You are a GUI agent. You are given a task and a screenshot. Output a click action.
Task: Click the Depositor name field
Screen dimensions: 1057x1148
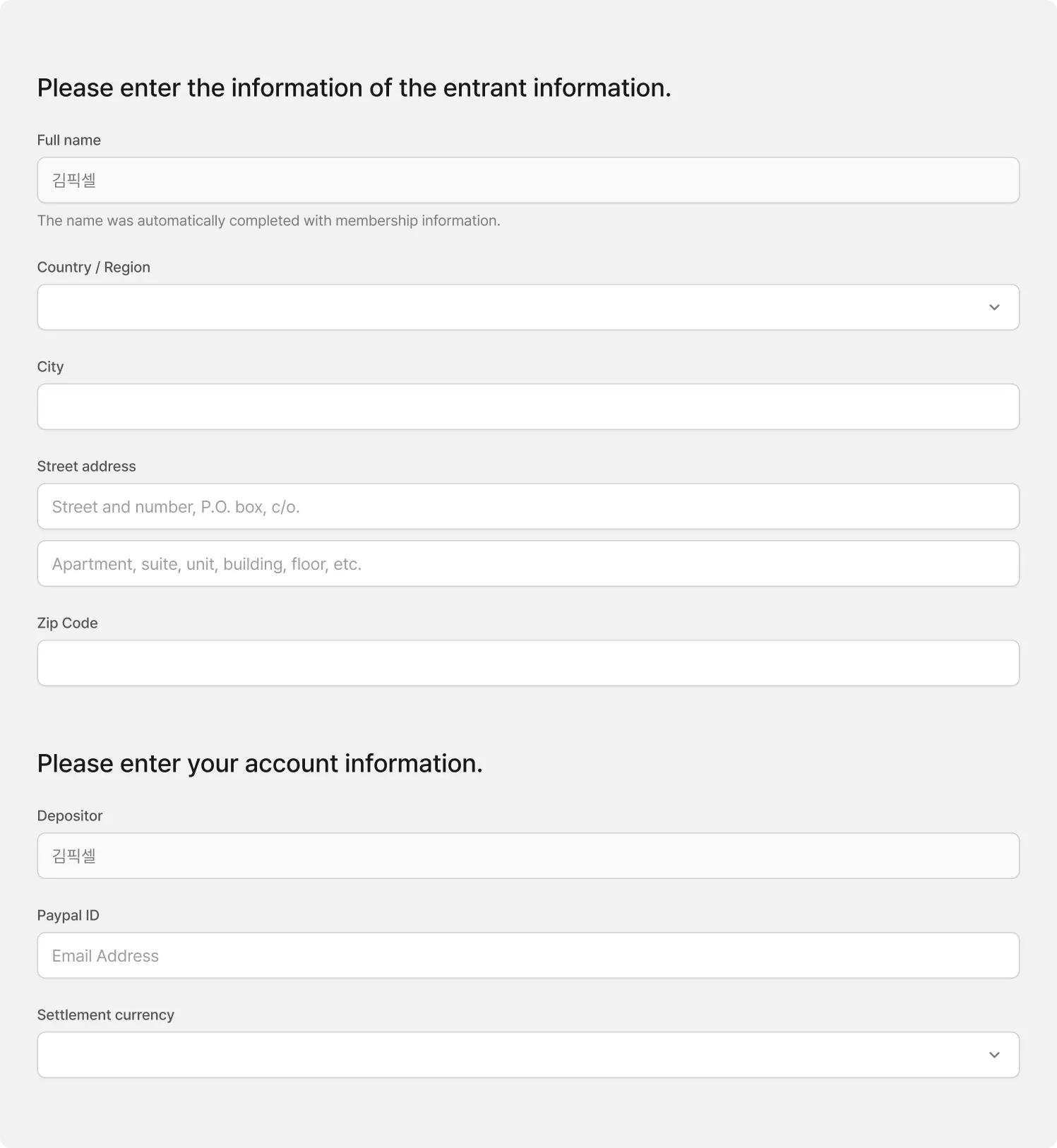pyautogui.click(x=527, y=856)
